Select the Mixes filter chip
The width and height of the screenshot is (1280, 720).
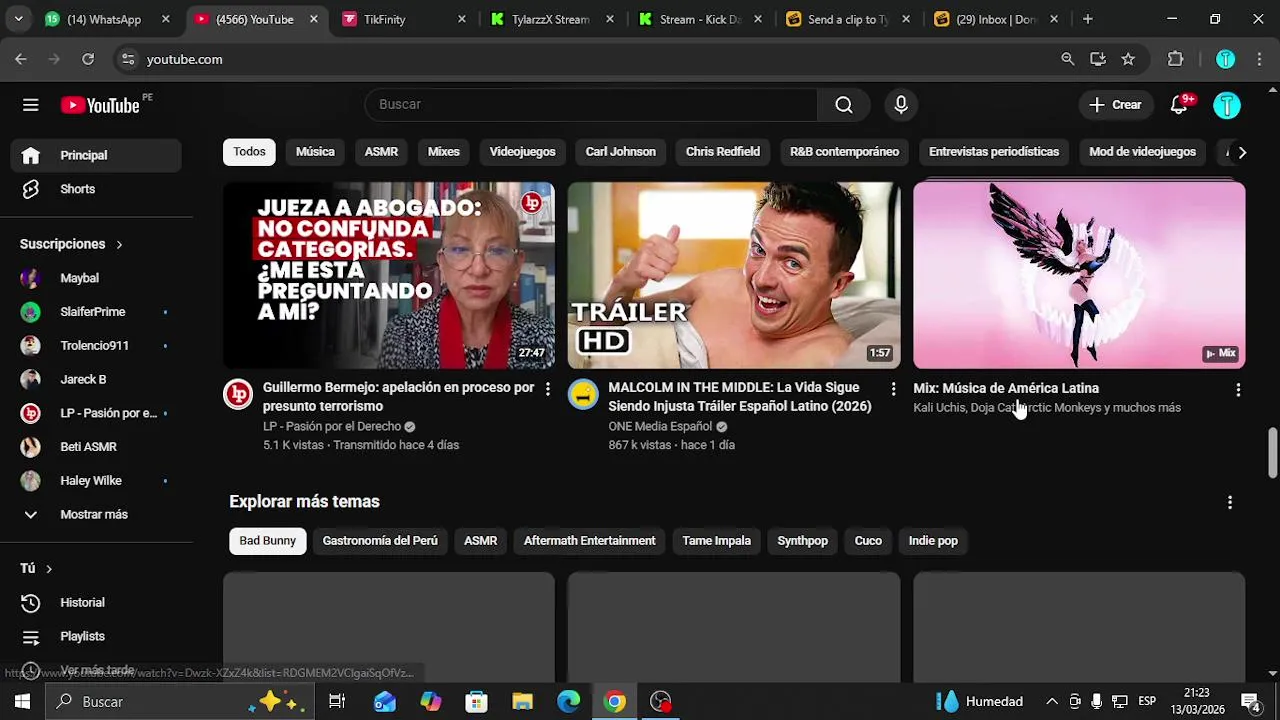pos(443,152)
